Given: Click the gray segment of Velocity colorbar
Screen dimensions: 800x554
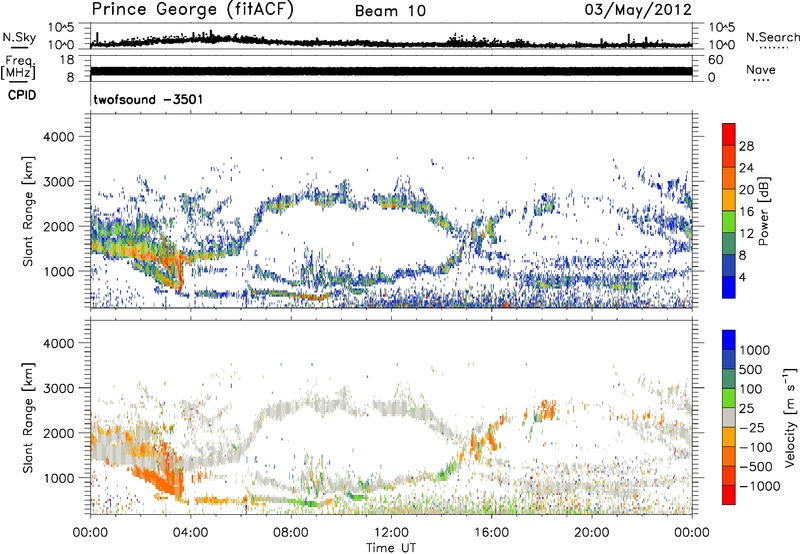Looking at the screenshot, I should pos(729,418).
